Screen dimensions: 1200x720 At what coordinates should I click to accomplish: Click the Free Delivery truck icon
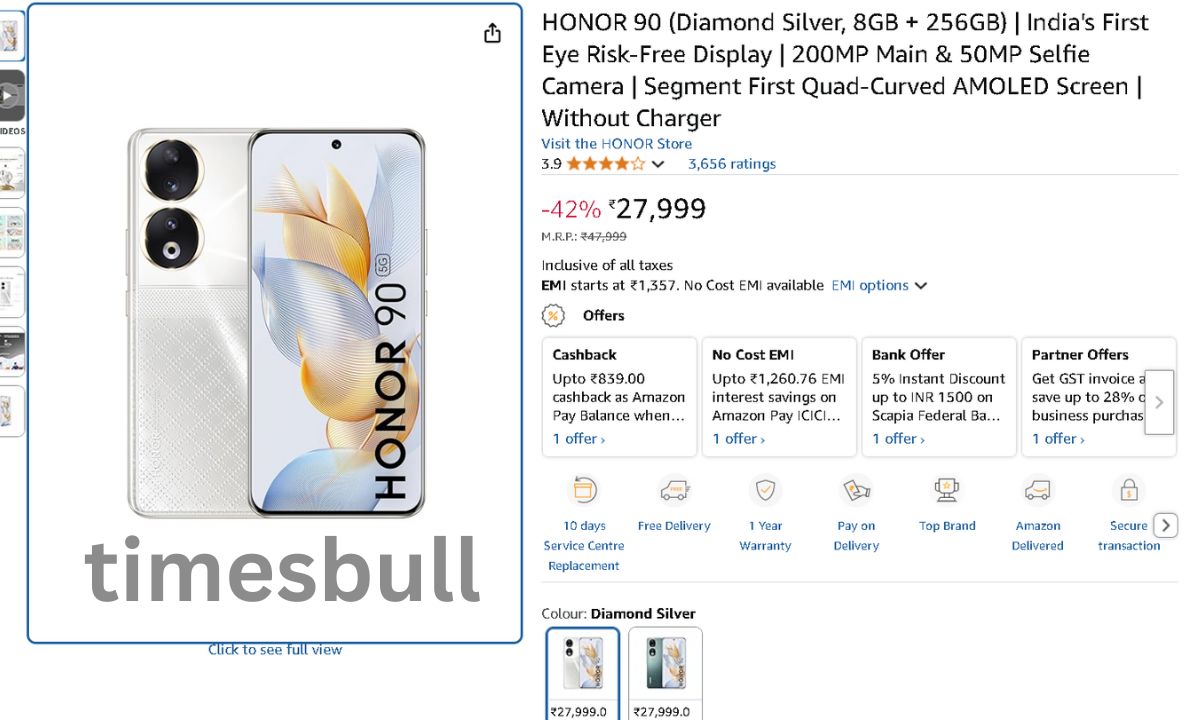(675, 491)
